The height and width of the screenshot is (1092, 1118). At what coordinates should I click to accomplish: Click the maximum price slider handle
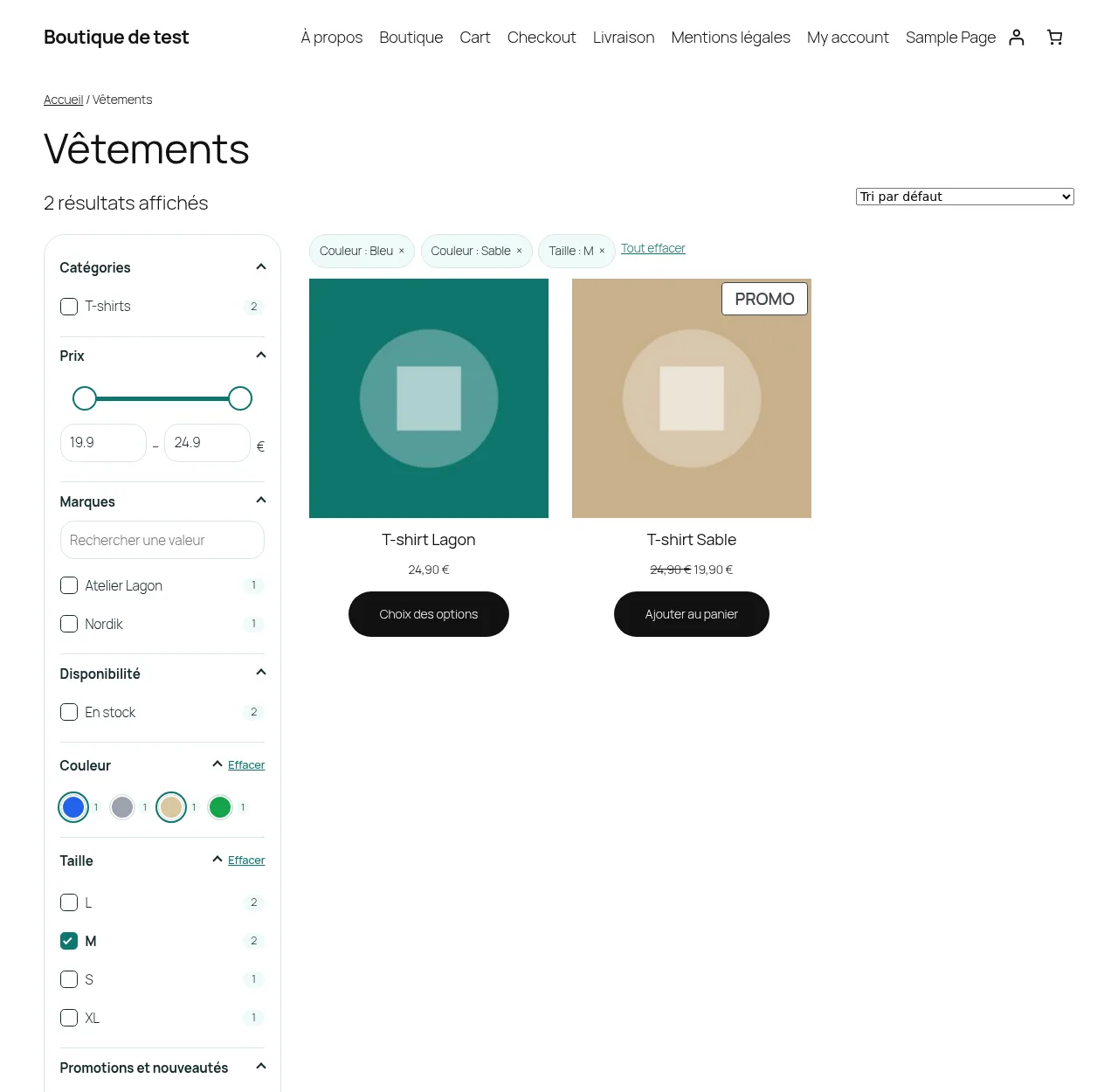(240, 398)
